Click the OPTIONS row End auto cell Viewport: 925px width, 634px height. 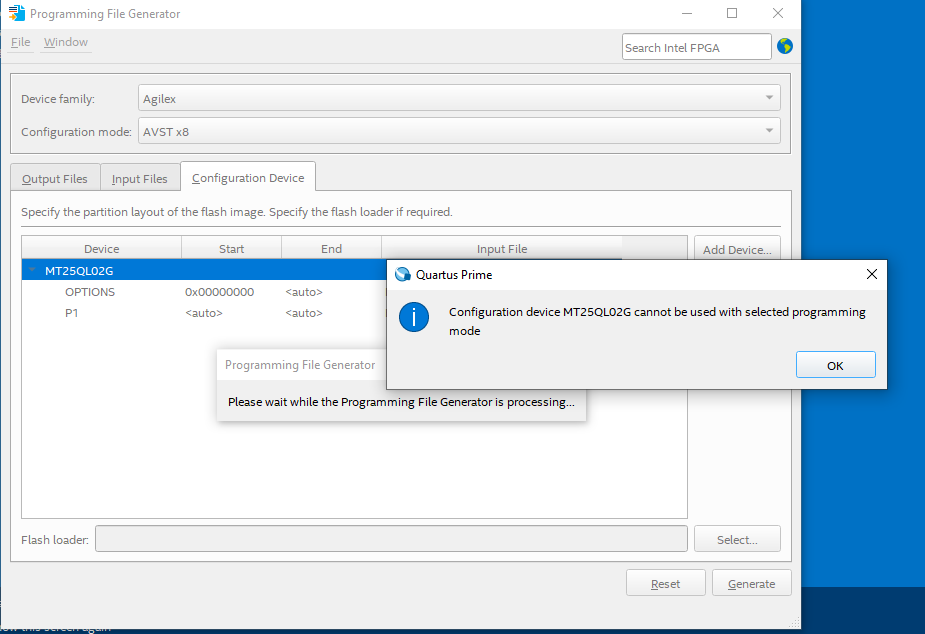coord(304,292)
